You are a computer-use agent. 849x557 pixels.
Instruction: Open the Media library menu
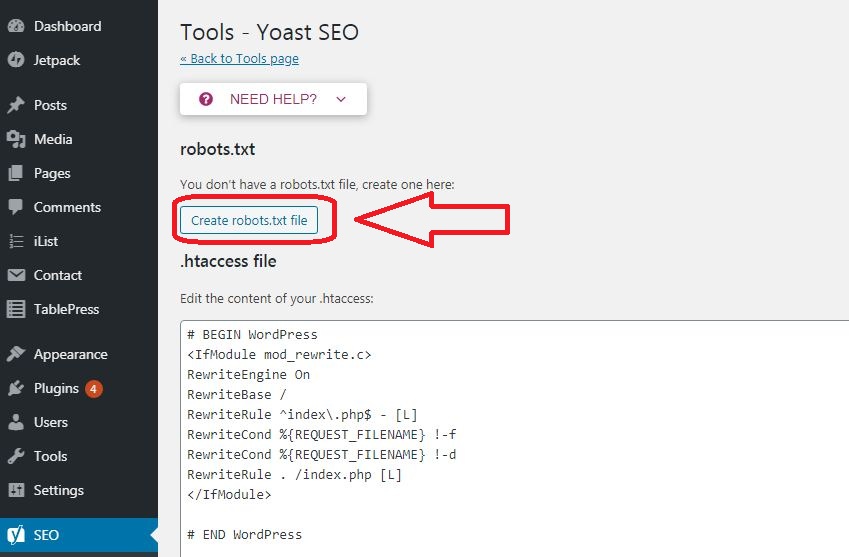[x=79, y=139]
